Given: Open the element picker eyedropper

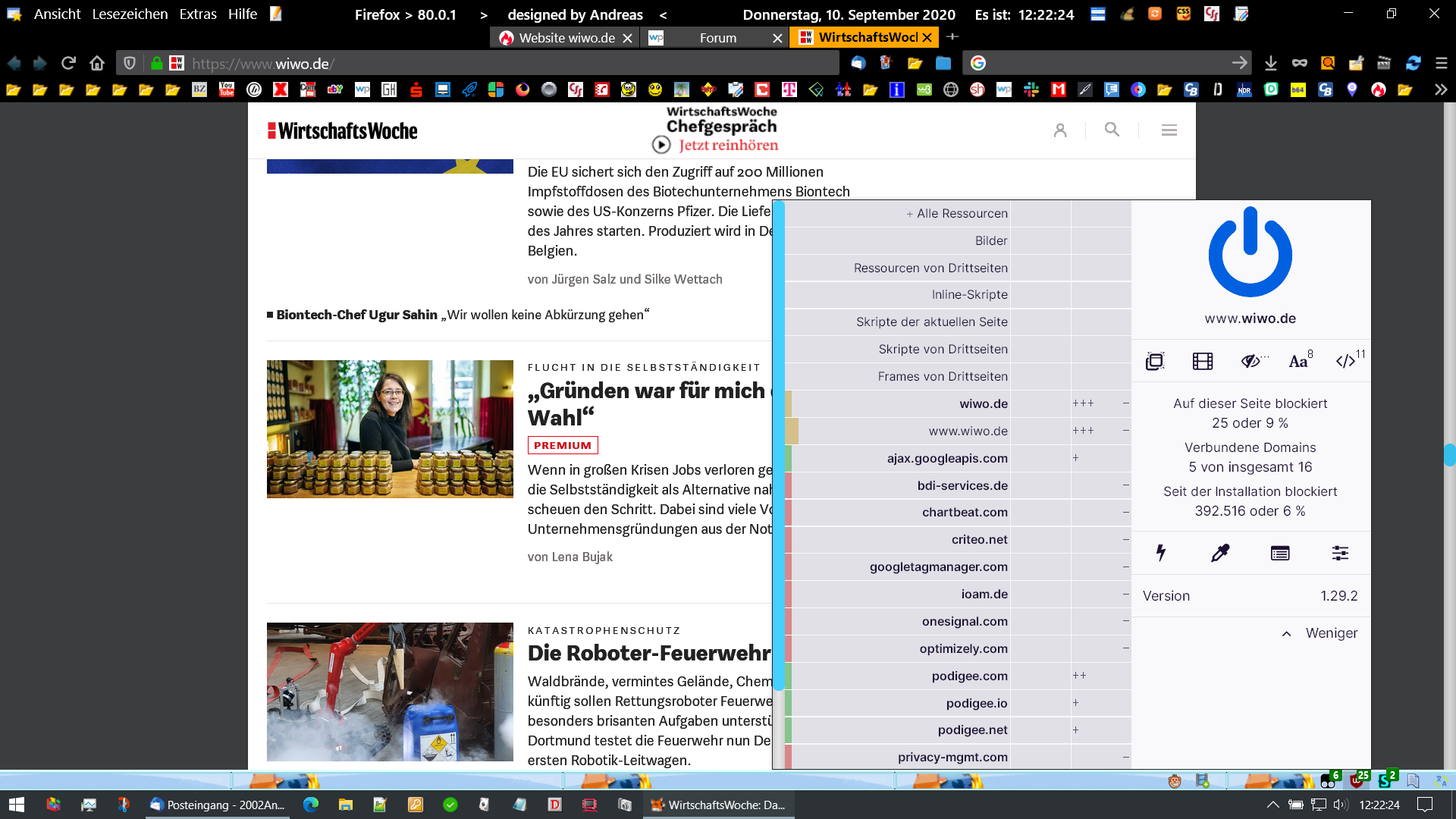Looking at the screenshot, I should coord(1220,553).
